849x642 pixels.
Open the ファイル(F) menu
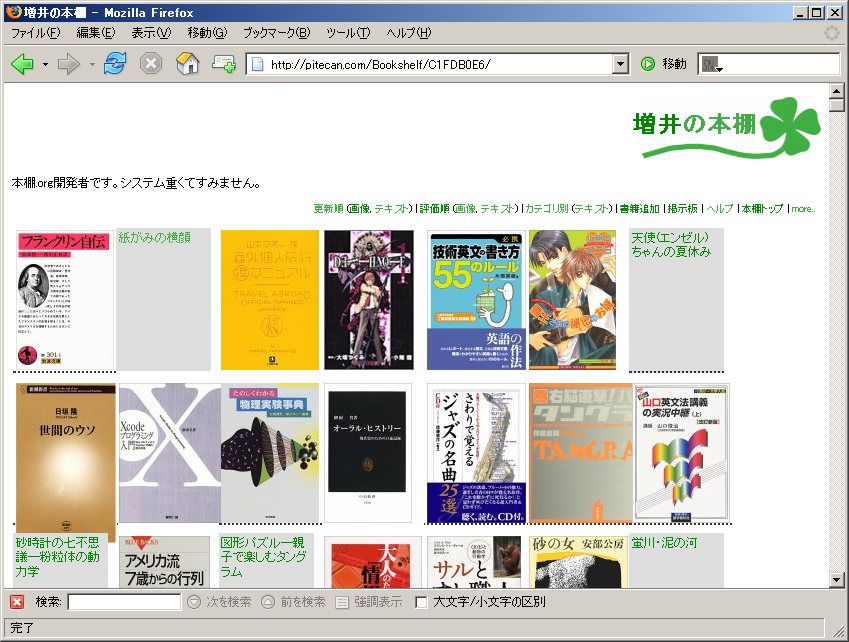point(36,33)
